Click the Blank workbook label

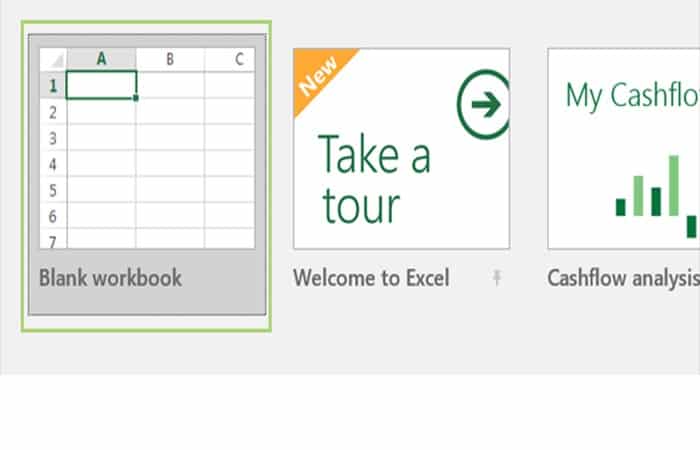110,278
